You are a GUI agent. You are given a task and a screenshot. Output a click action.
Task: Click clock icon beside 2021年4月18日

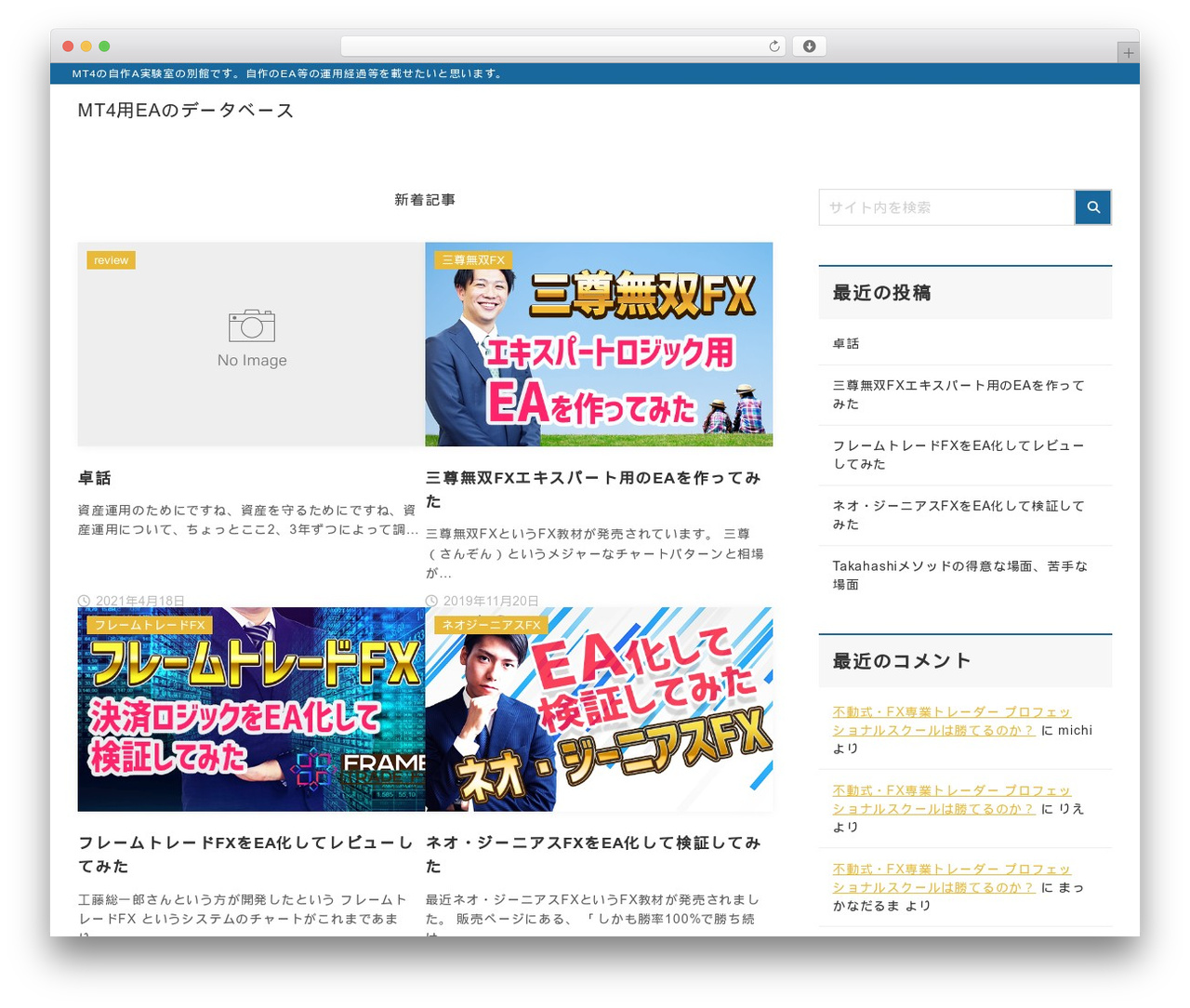pyautogui.click(x=84, y=601)
